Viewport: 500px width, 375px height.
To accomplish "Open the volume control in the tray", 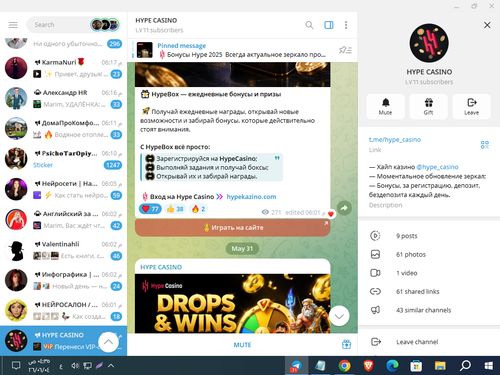I will pyautogui.click(x=75, y=366).
